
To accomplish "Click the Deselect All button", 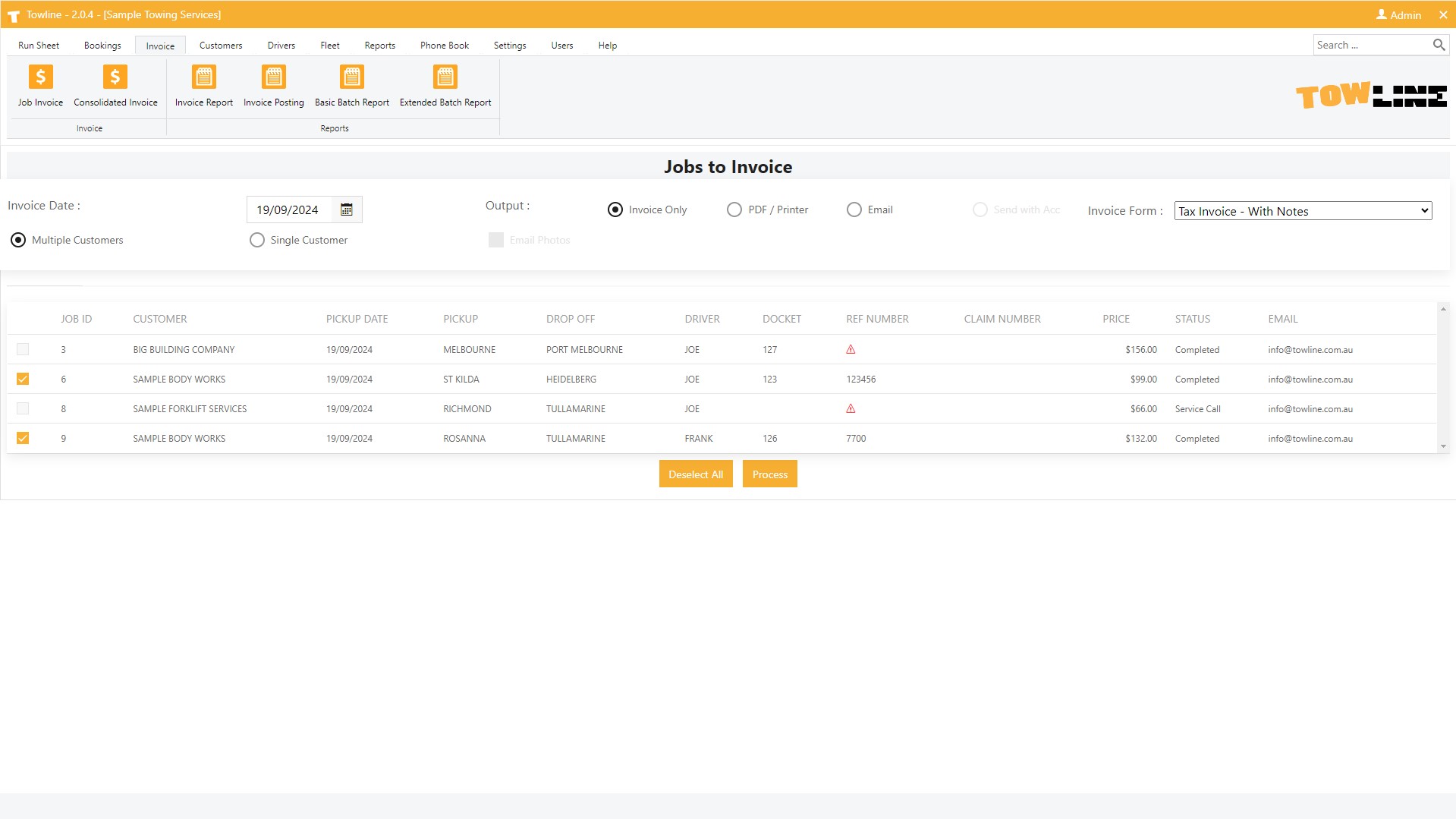I will 695,474.
